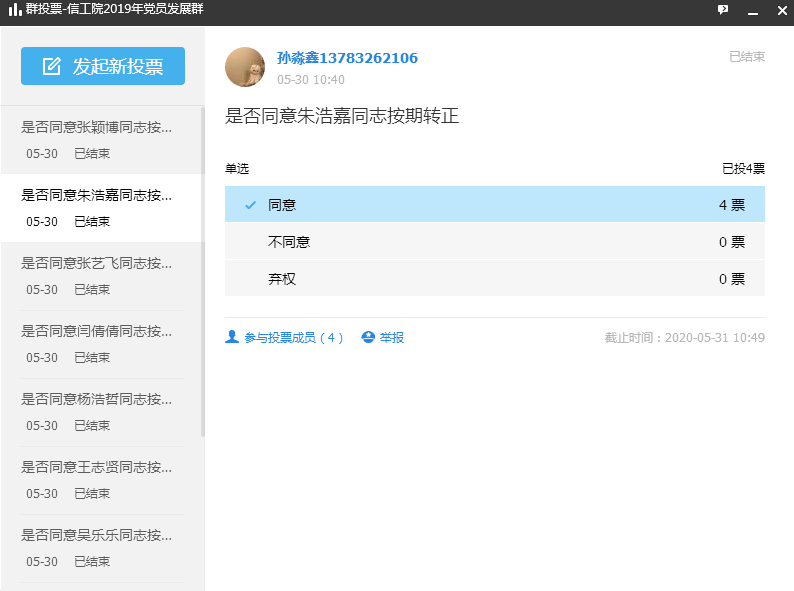Close the 群投票 window
The height and width of the screenshot is (591, 794).
pyautogui.click(x=782, y=11)
